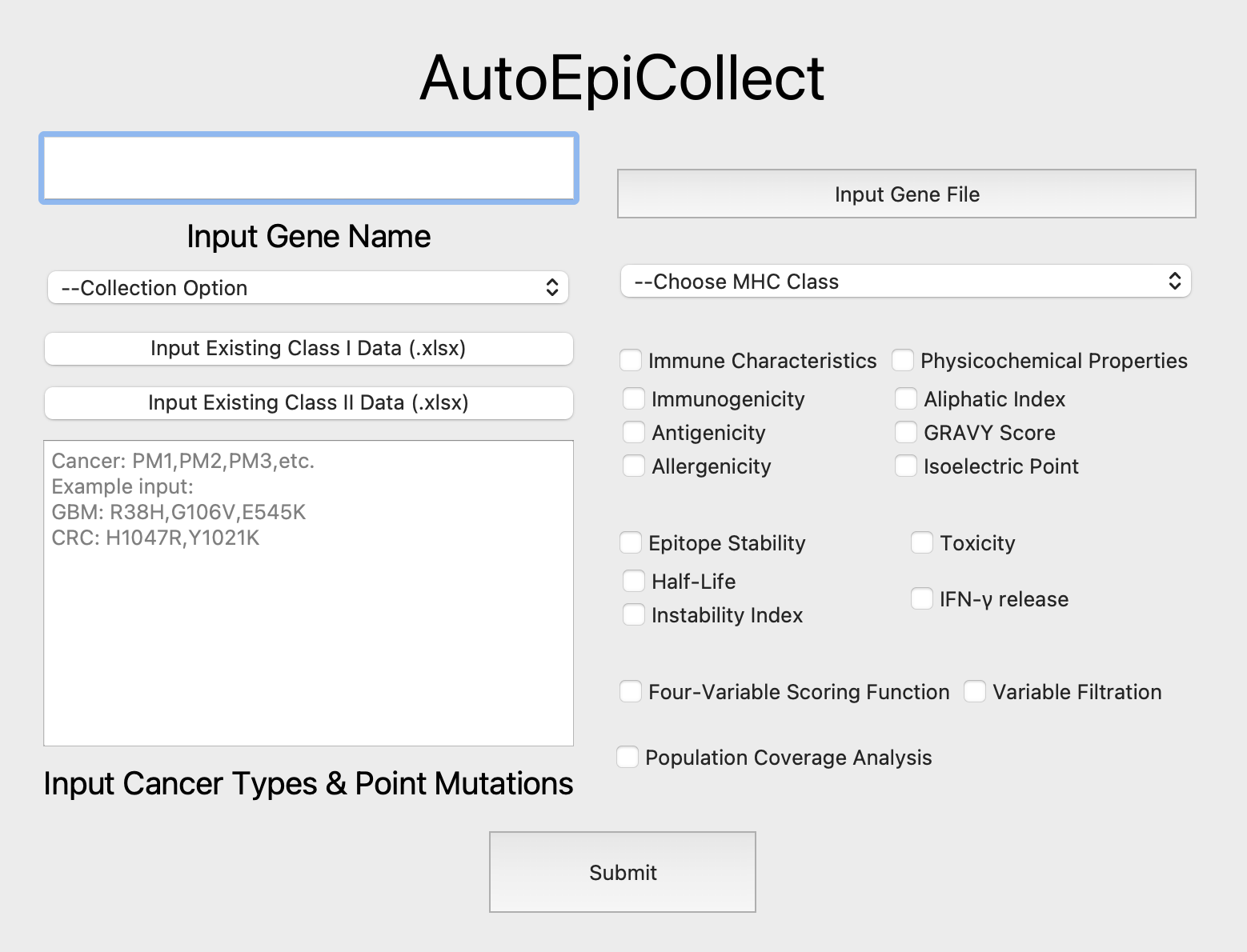Click the Input Cancer Types & Point Mutations label
The height and width of the screenshot is (952, 1247).
(x=309, y=784)
